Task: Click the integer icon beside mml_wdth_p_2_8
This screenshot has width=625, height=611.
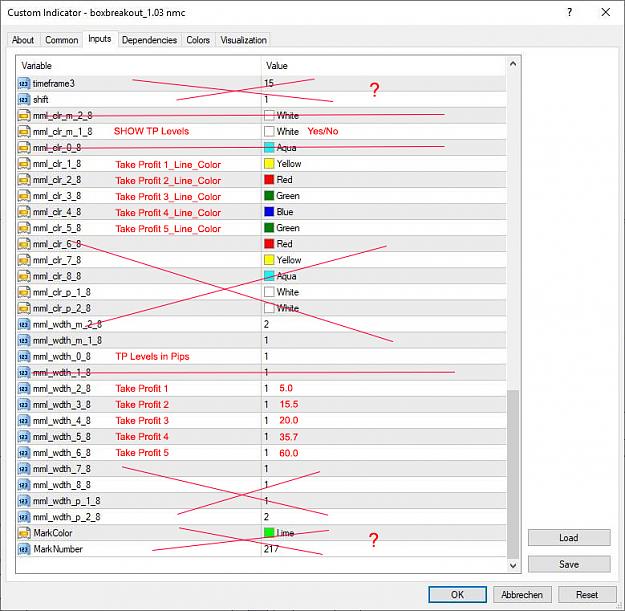Action: click(x=24, y=517)
